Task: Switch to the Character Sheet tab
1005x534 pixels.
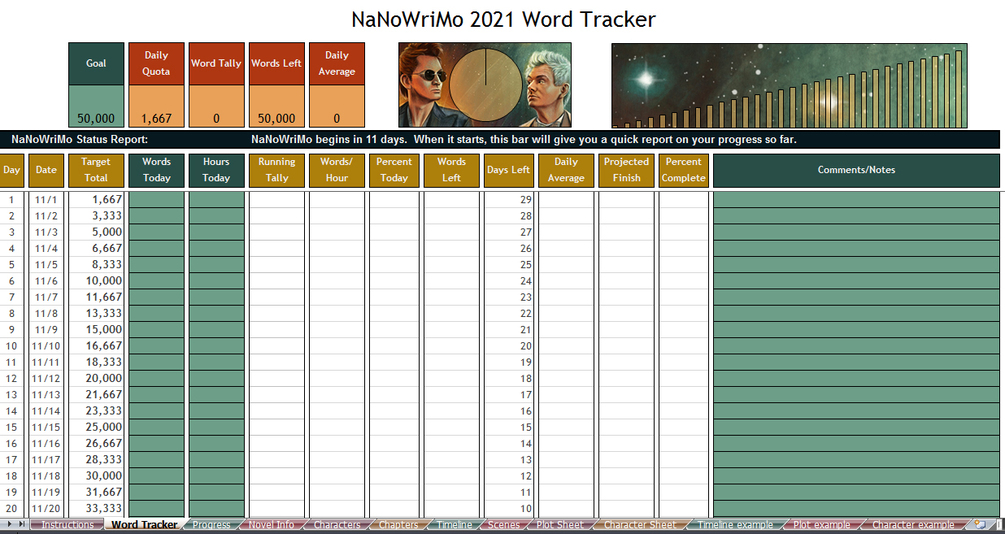Action: click(640, 524)
